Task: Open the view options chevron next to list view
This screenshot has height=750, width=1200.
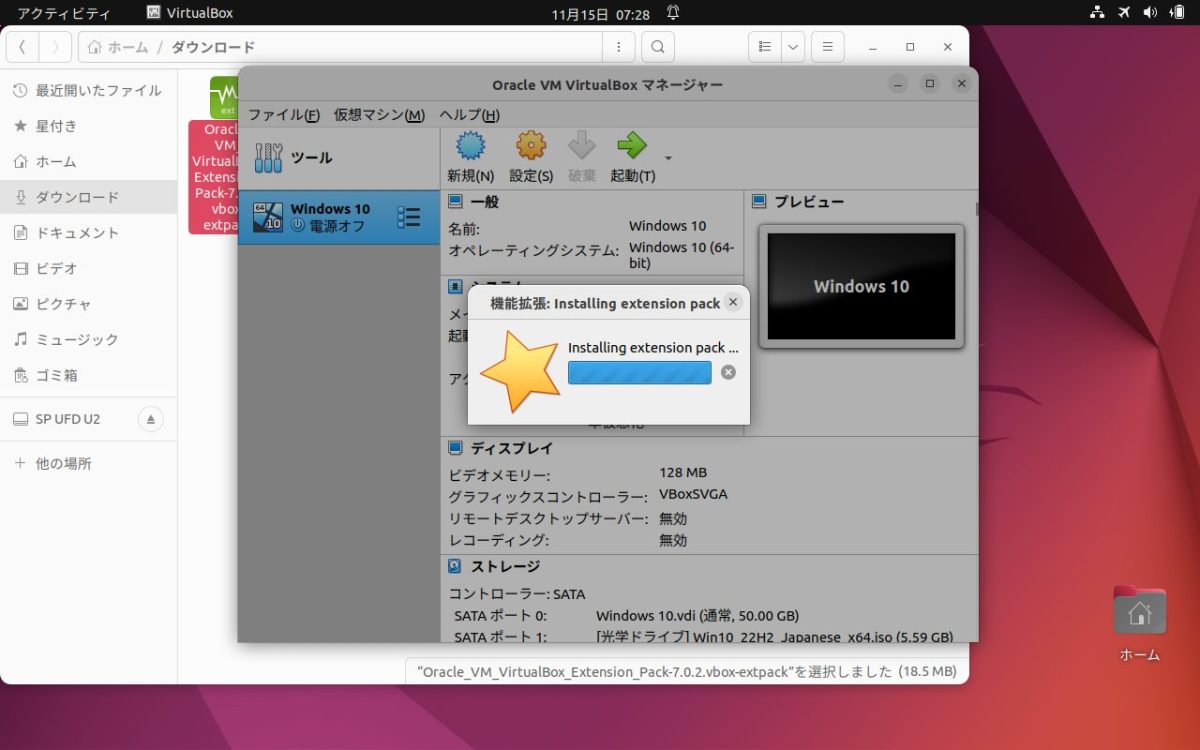Action: click(793, 46)
